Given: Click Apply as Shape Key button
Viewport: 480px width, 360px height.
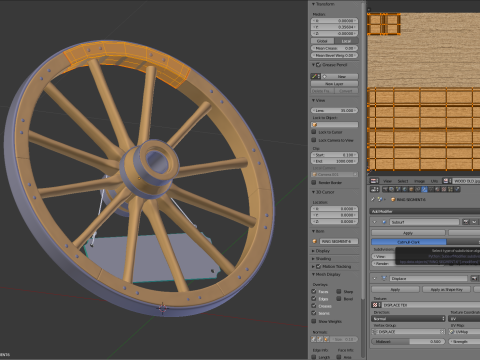Looking at the screenshot, I should (x=447, y=289).
